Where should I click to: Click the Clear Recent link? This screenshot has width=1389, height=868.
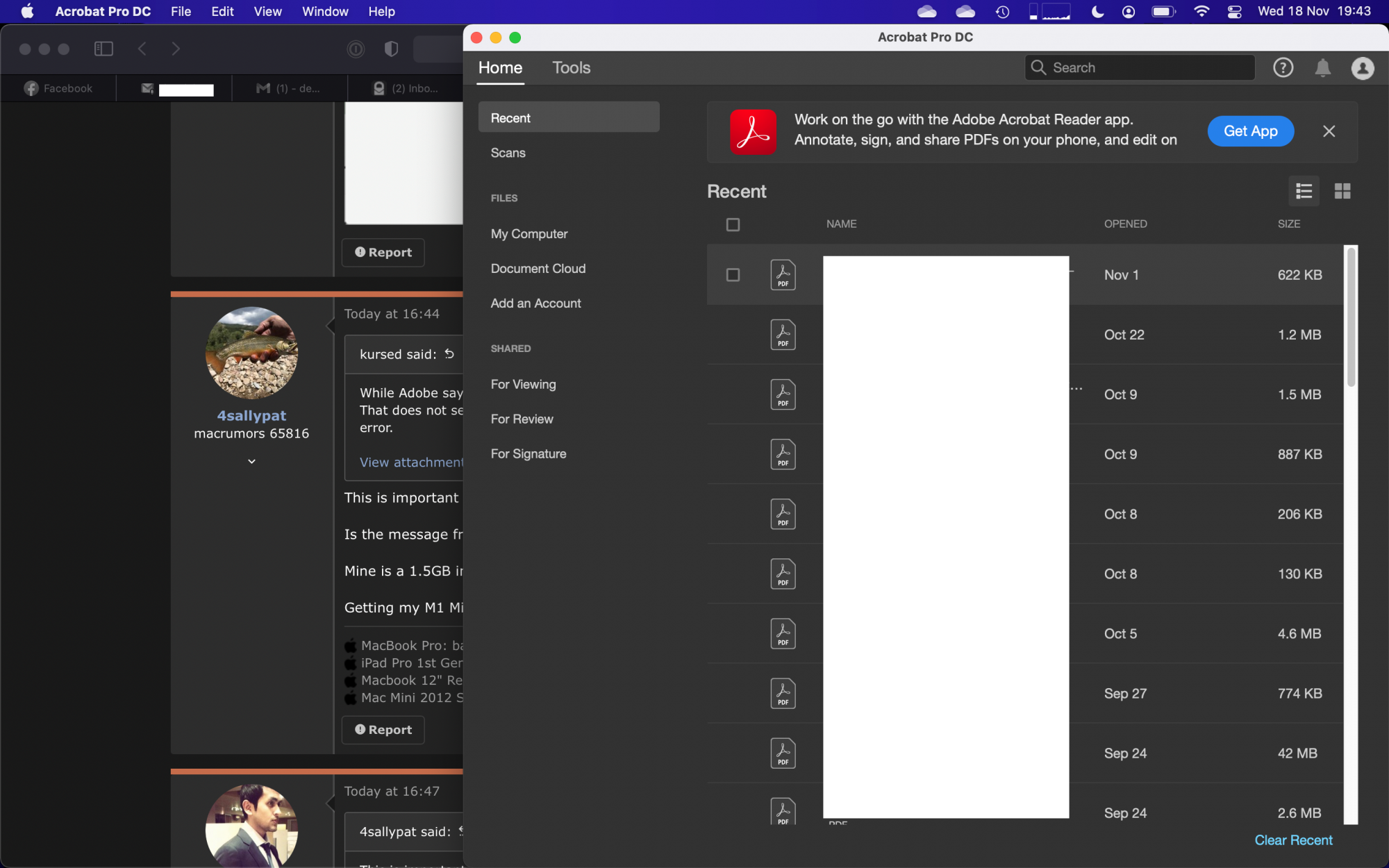(1293, 840)
